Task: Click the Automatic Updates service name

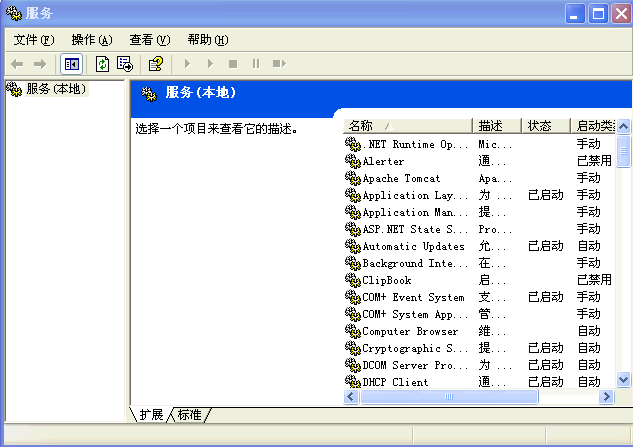Action: click(x=413, y=246)
